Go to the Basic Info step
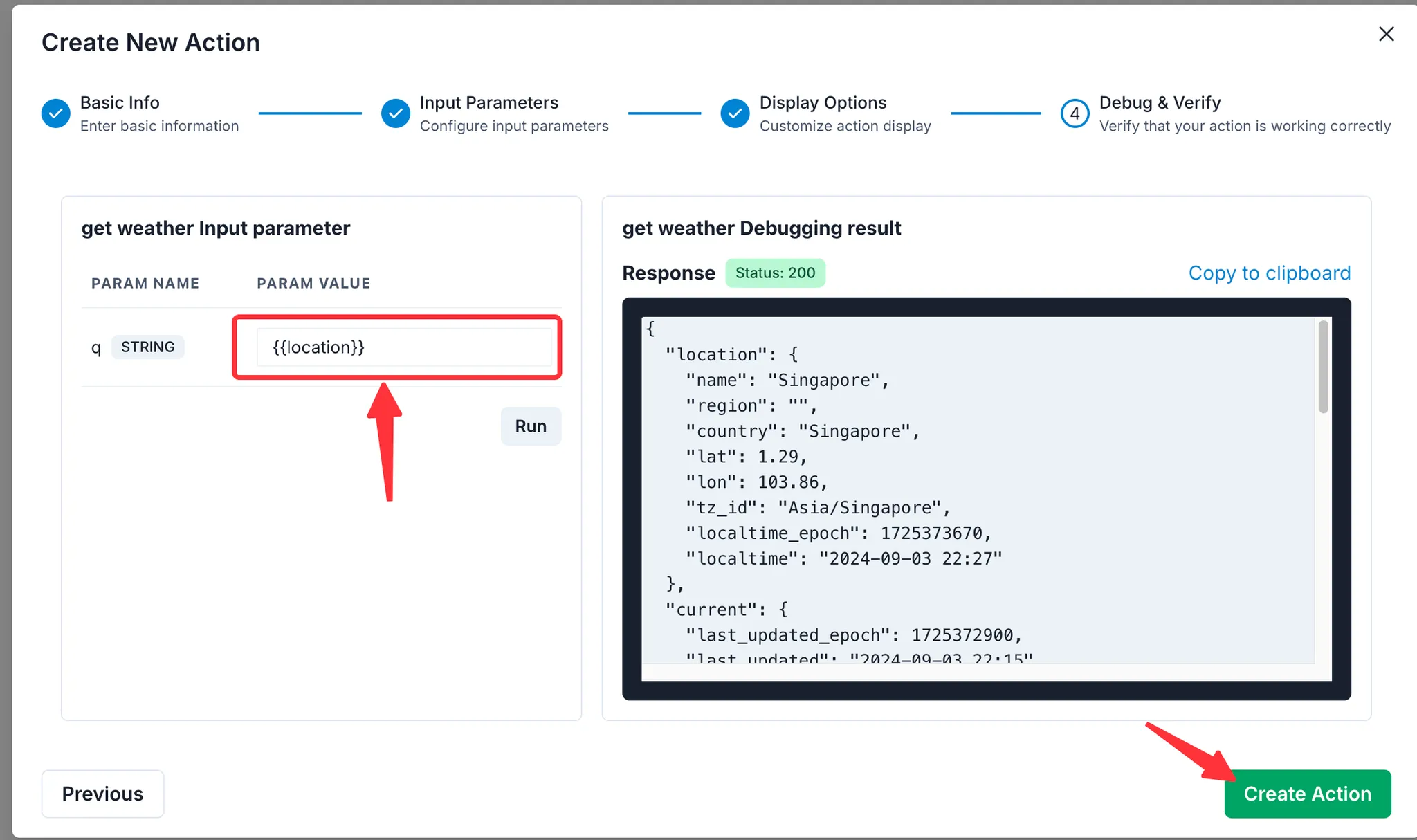This screenshot has width=1417, height=840. pos(120,102)
